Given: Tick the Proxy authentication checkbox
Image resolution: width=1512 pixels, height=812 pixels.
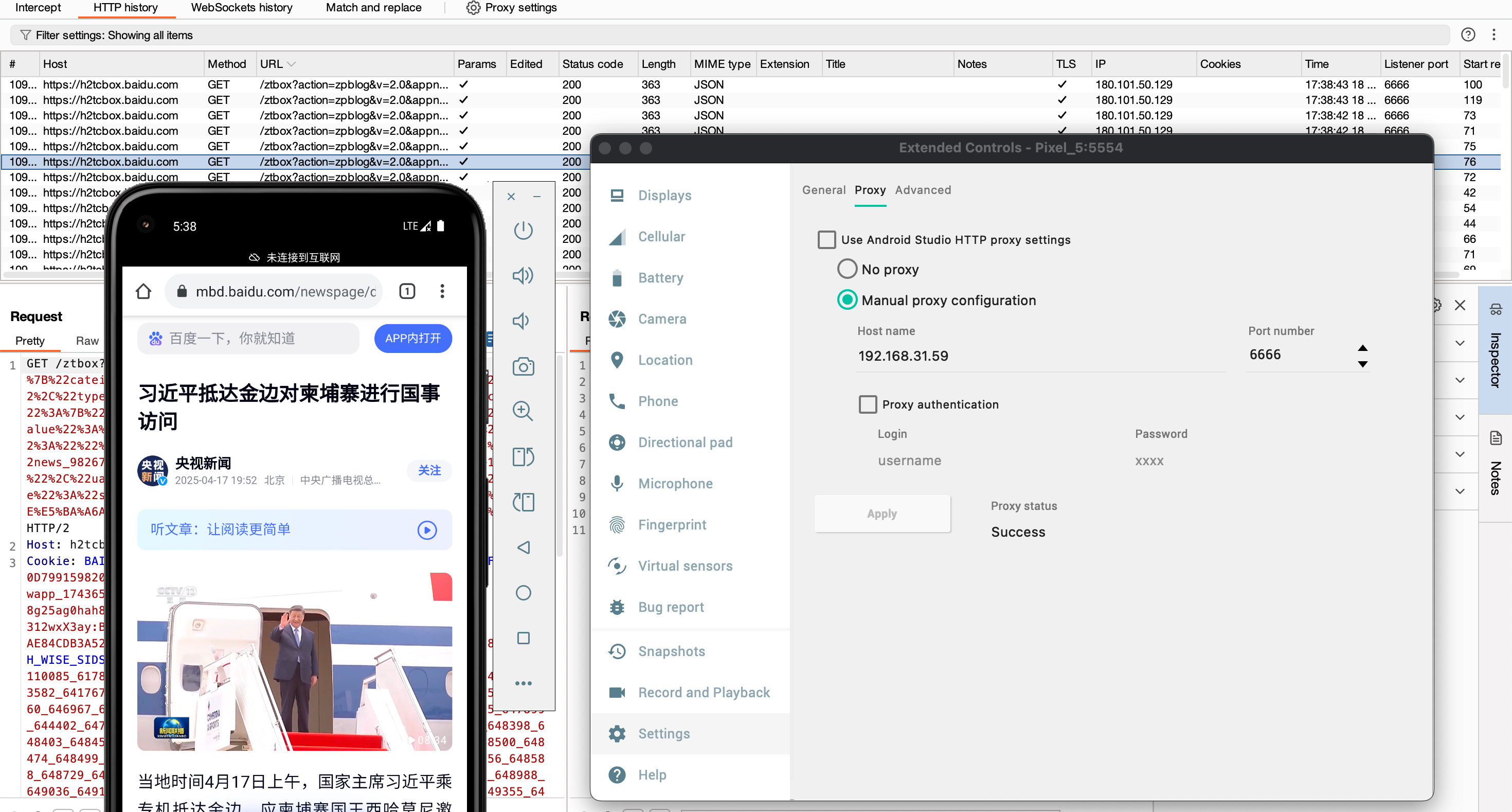Looking at the screenshot, I should tap(868, 404).
